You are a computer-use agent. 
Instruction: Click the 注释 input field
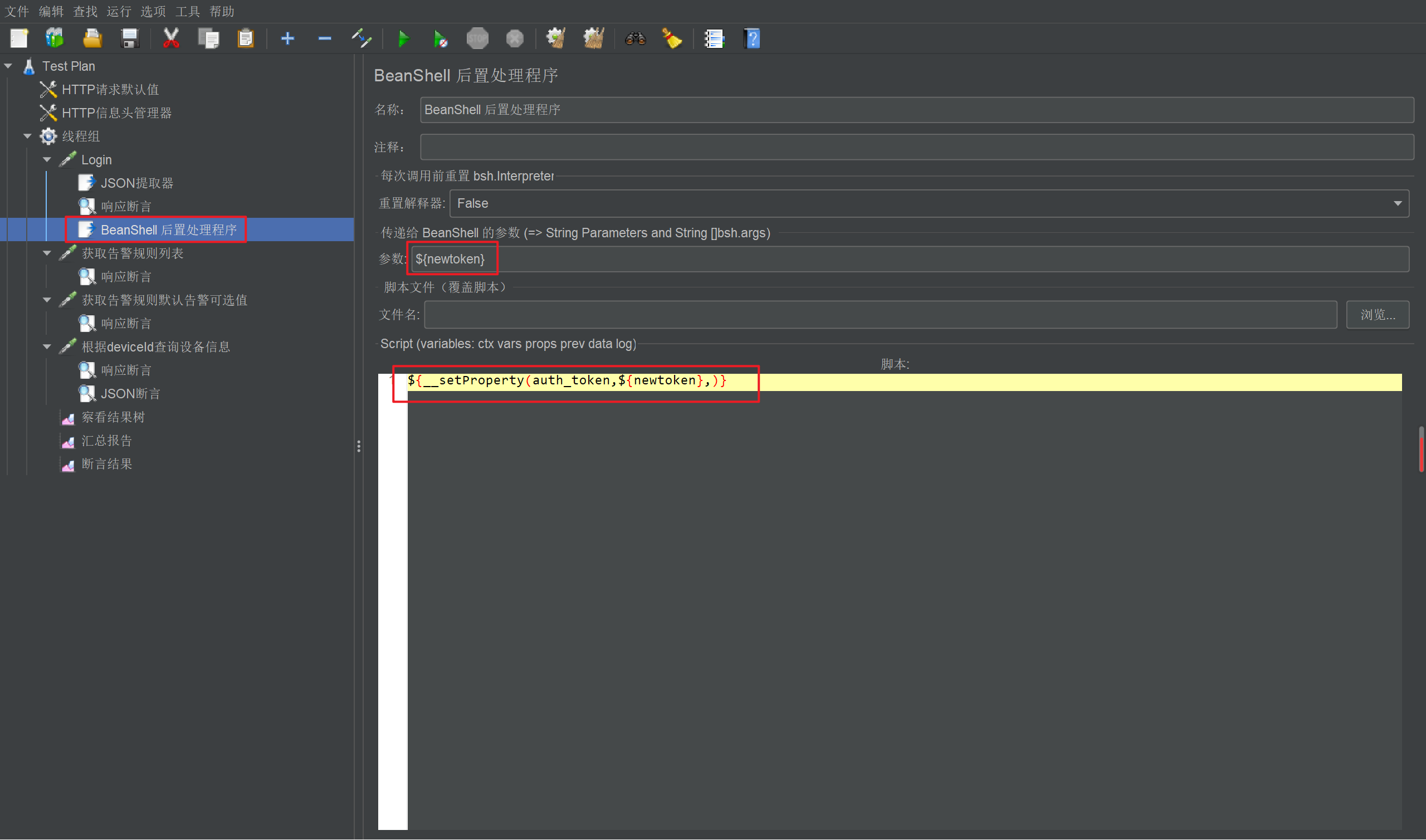917,147
